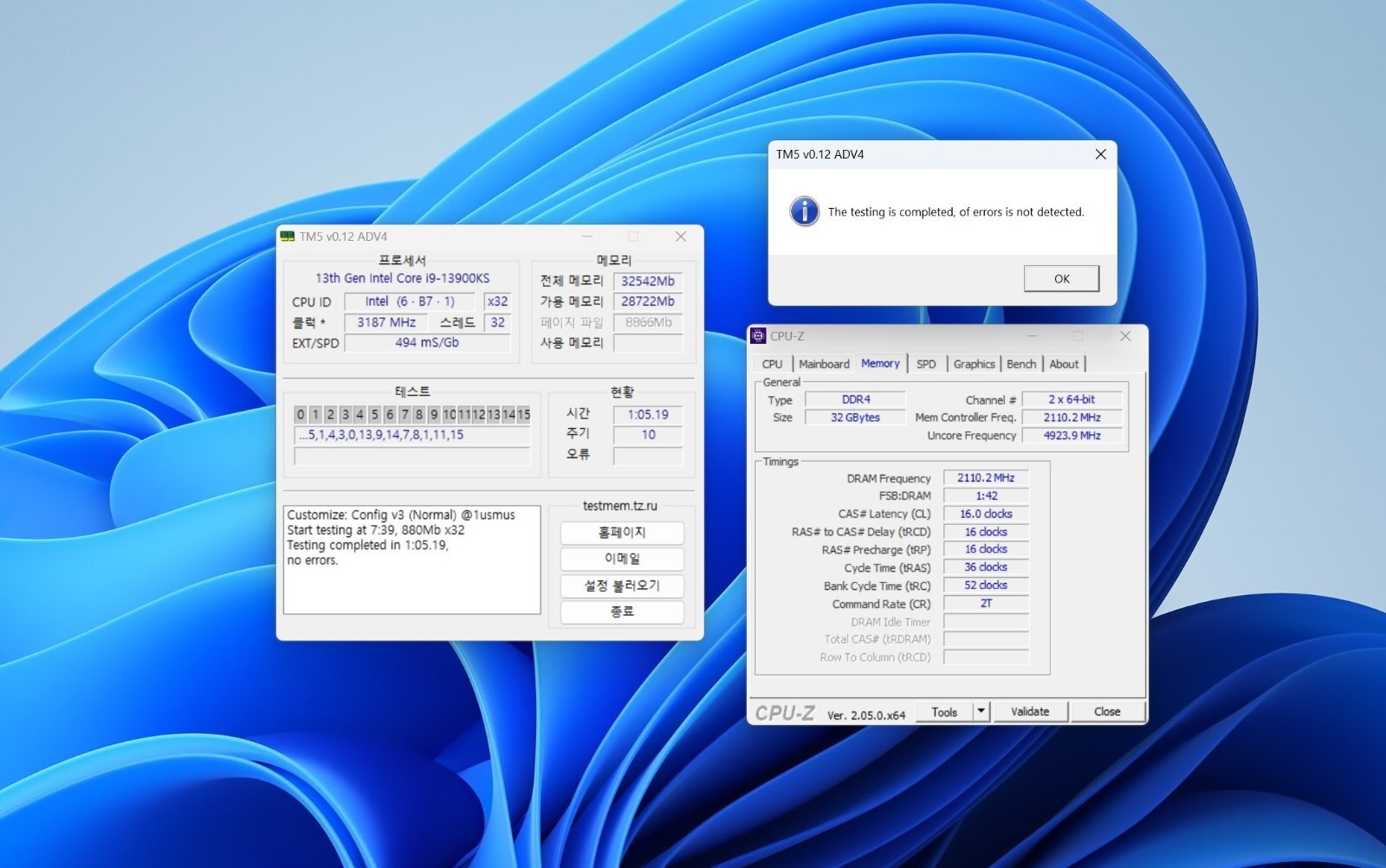The width and height of the screenshot is (1386, 868).
Task: Open the SPD tab in CPU-Z
Action: pyautogui.click(x=926, y=364)
